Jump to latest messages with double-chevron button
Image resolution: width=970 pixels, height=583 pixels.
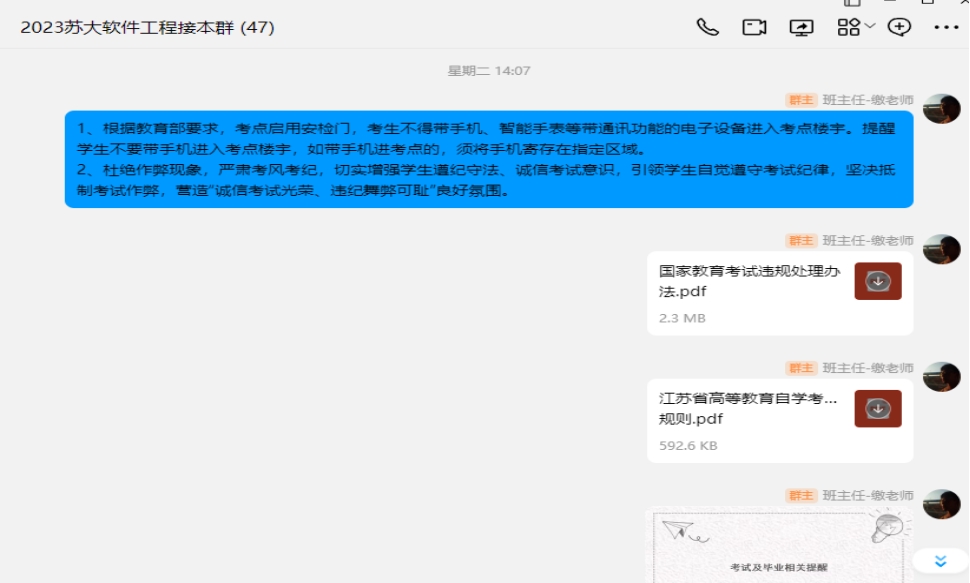(x=939, y=561)
